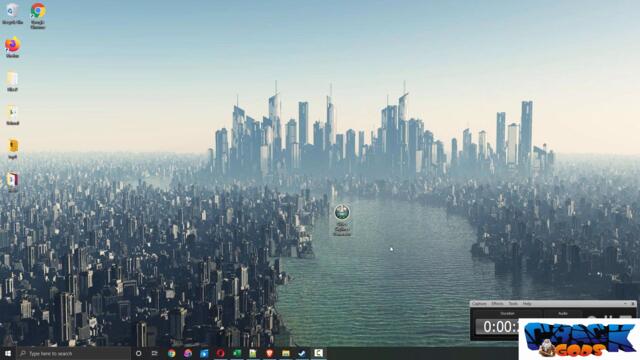The width and height of the screenshot is (640, 360).
Task: Launch Firefox from the taskbar
Action: coord(188,353)
